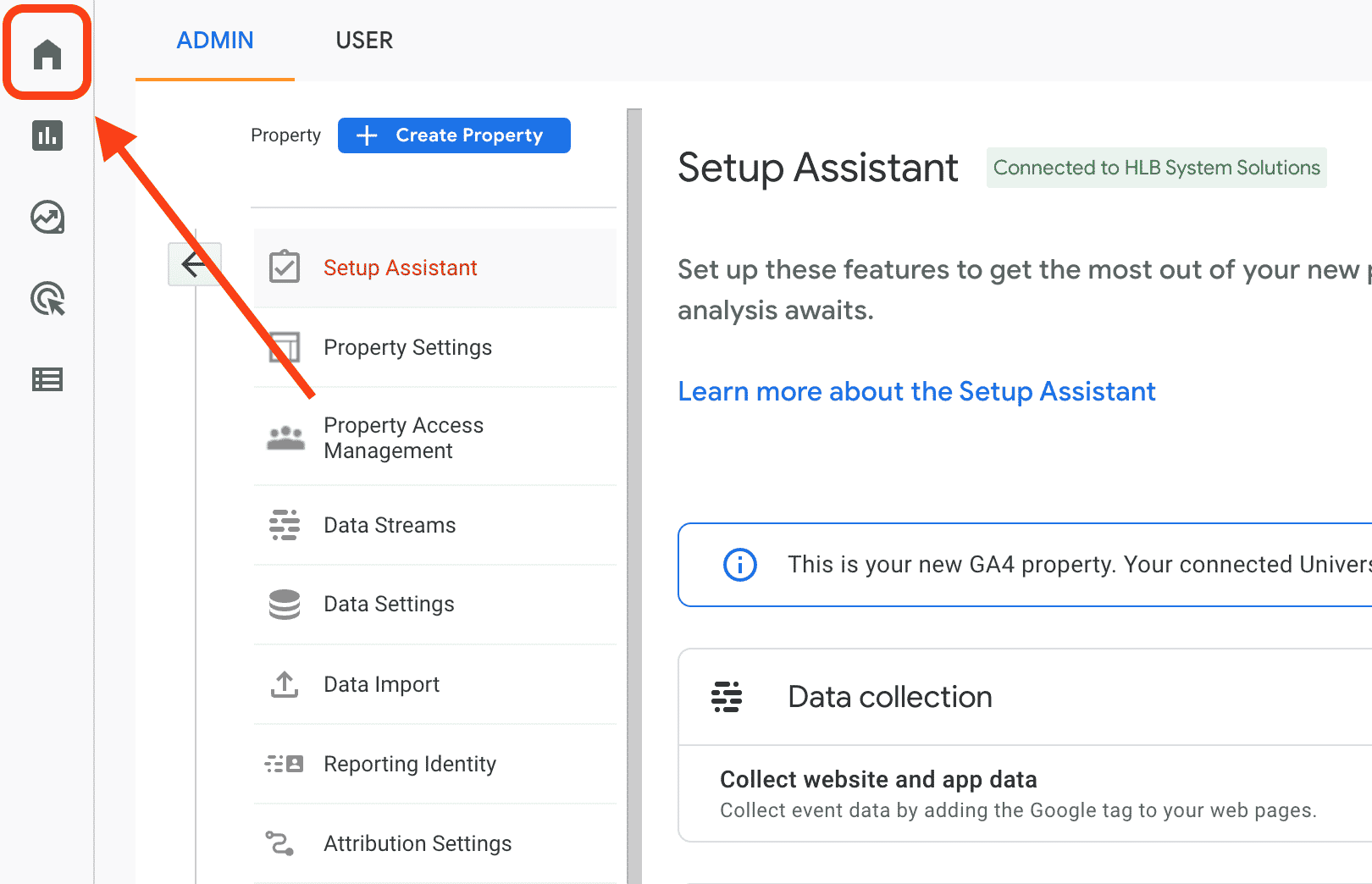
Task: Open Learn more about the Setup Assistant
Action: [916, 391]
